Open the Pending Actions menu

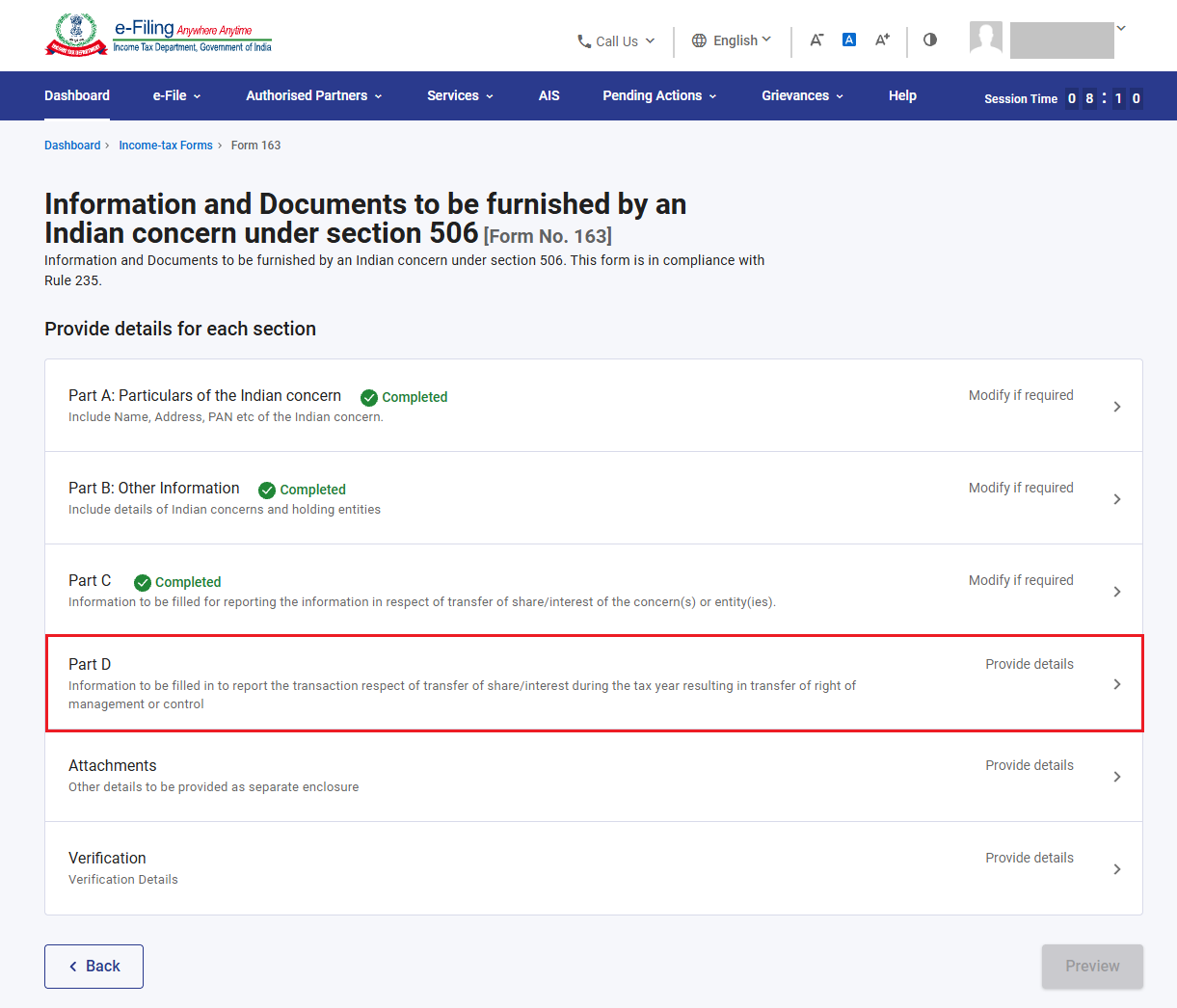coord(660,95)
